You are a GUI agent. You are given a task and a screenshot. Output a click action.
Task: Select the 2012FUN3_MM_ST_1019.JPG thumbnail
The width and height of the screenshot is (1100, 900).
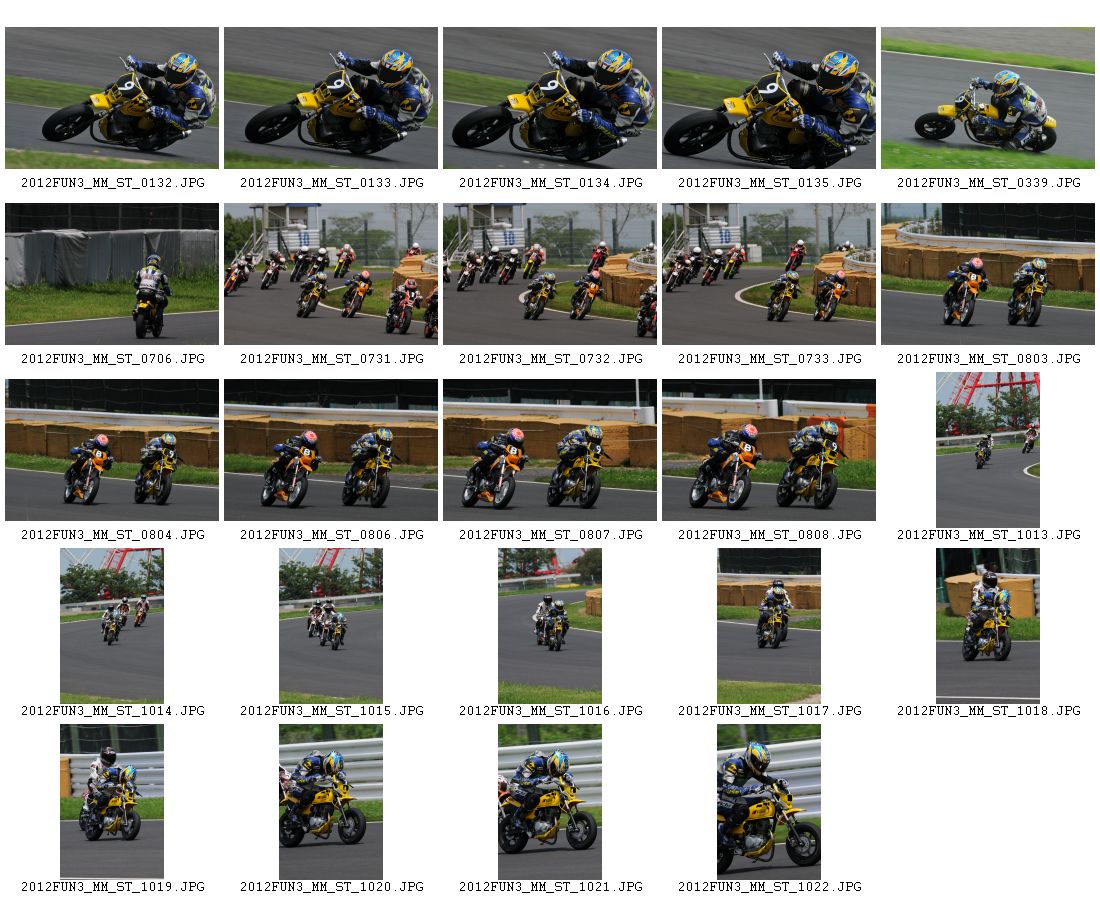112,802
